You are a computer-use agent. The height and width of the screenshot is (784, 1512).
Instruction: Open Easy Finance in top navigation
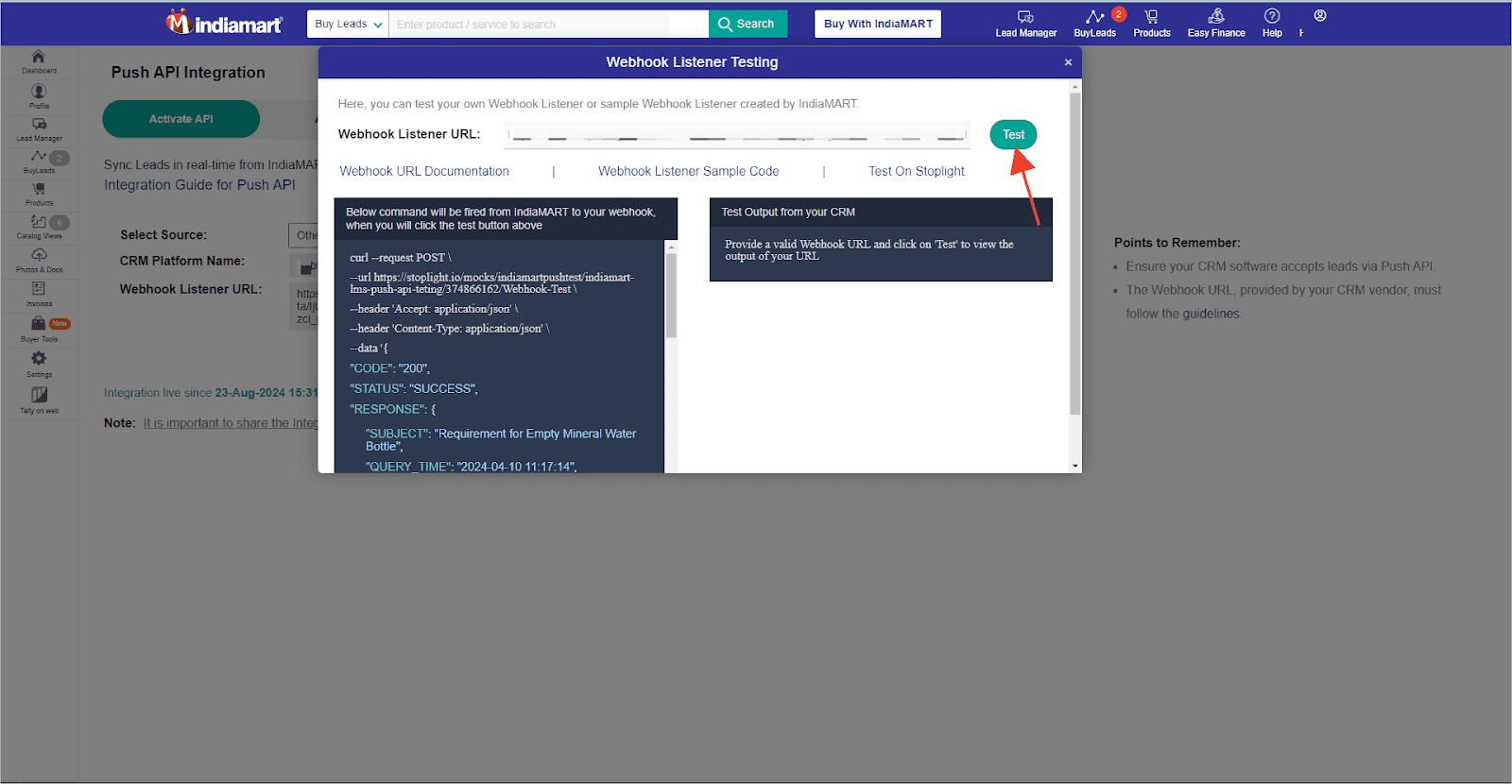(x=1216, y=24)
